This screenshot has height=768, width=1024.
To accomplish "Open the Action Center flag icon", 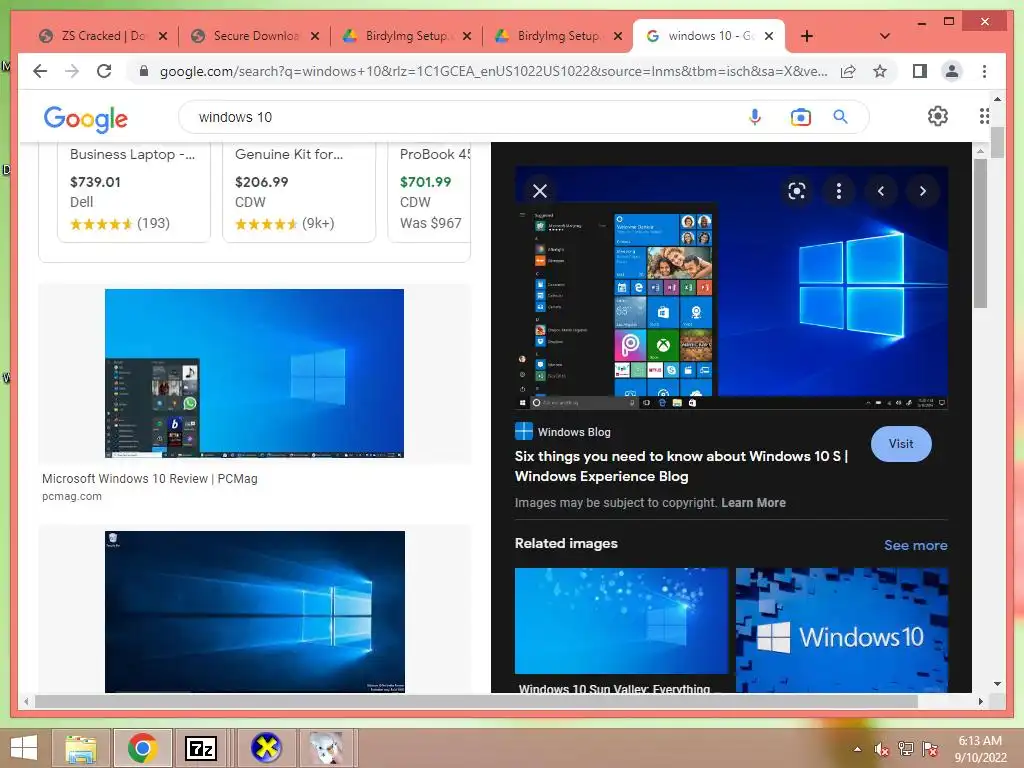I will click(x=930, y=749).
